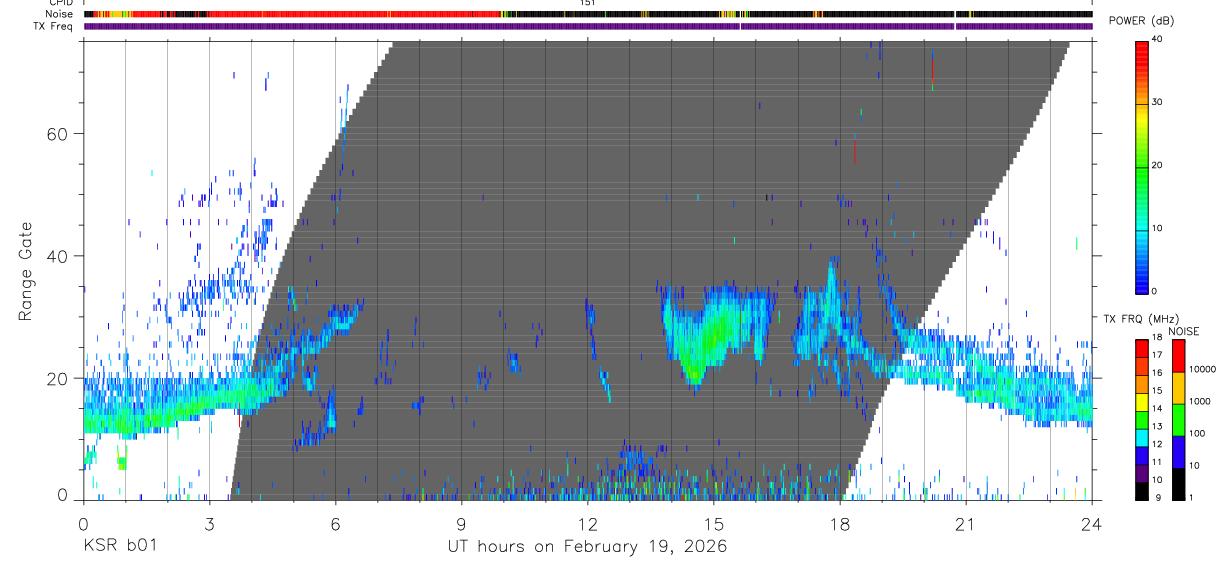Select the red segment of NOISE scale
1228x567 pixels.
click(x=1178, y=356)
